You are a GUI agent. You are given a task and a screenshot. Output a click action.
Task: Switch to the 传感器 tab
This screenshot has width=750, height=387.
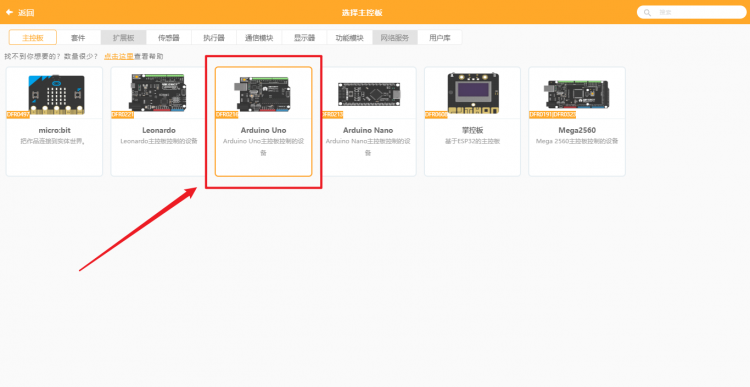click(x=168, y=37)
